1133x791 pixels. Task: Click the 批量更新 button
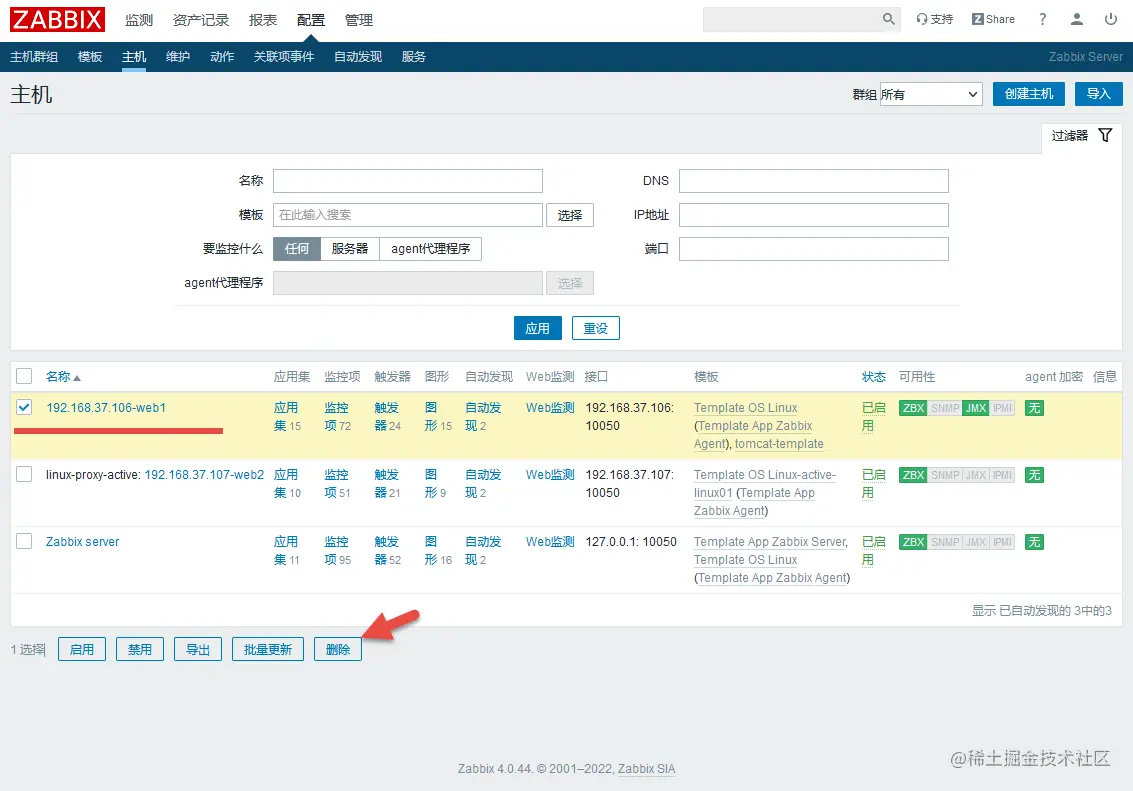click(267, 649)
